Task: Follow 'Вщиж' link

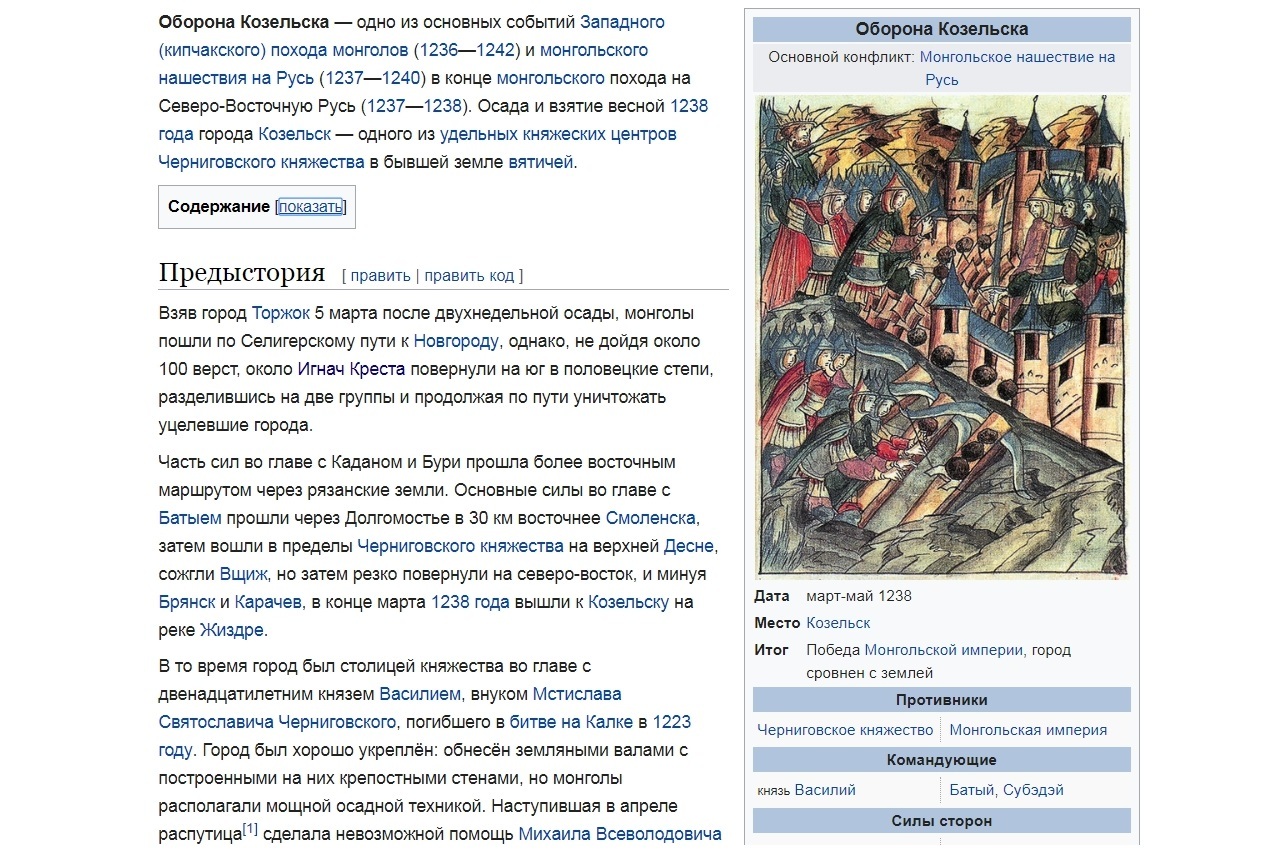Action: tap(244, 574)
